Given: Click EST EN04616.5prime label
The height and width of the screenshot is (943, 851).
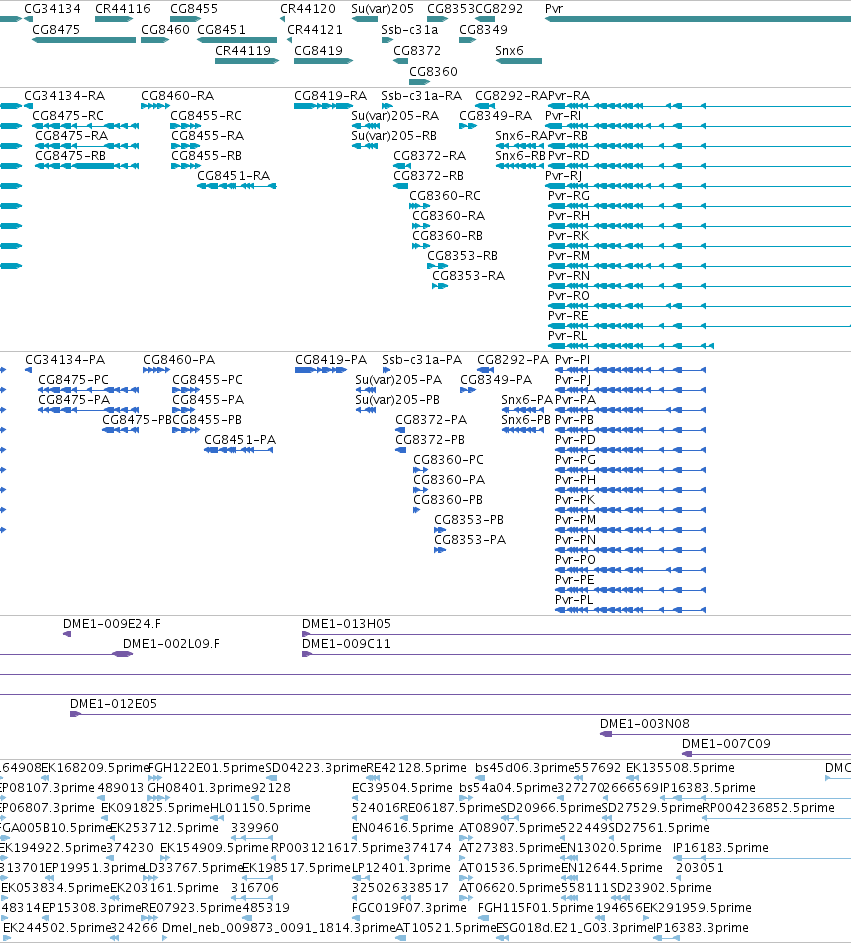Looking at the screenshot, I should point(402,828).
